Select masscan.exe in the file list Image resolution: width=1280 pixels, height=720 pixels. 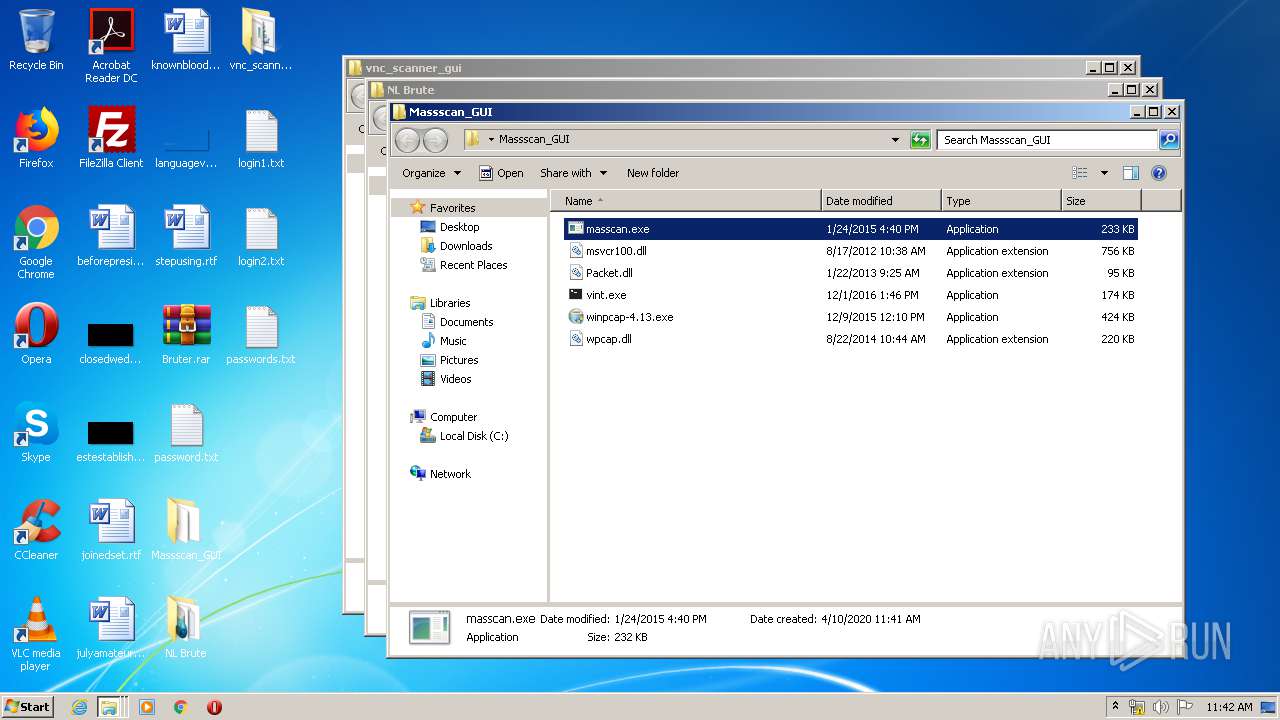[850, 229]
